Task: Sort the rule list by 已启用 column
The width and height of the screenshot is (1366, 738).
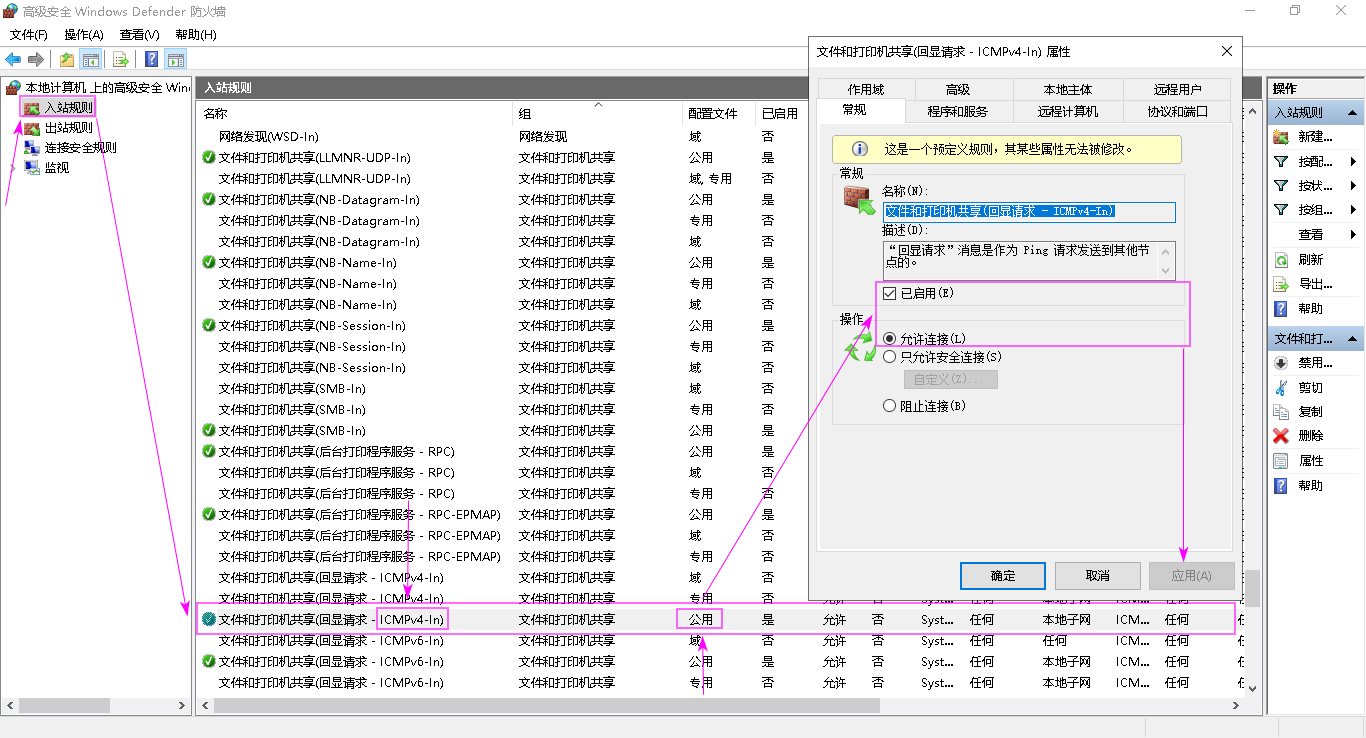Action: (x=780, y=113)
